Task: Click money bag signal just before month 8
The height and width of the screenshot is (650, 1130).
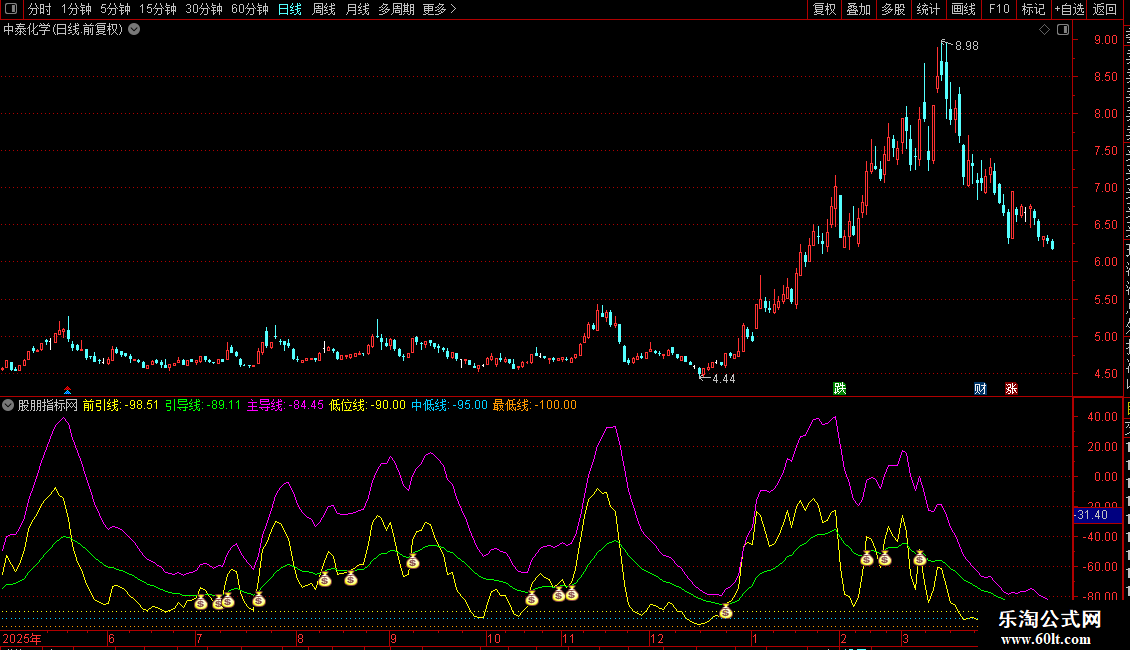Action: [x=259, y=599]
